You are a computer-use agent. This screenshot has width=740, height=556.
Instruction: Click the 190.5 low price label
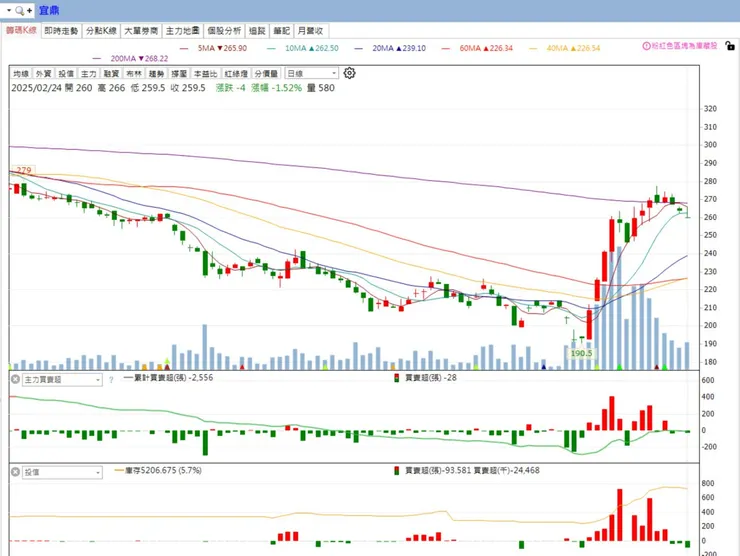pyautogui.click(x=581, y=353)
